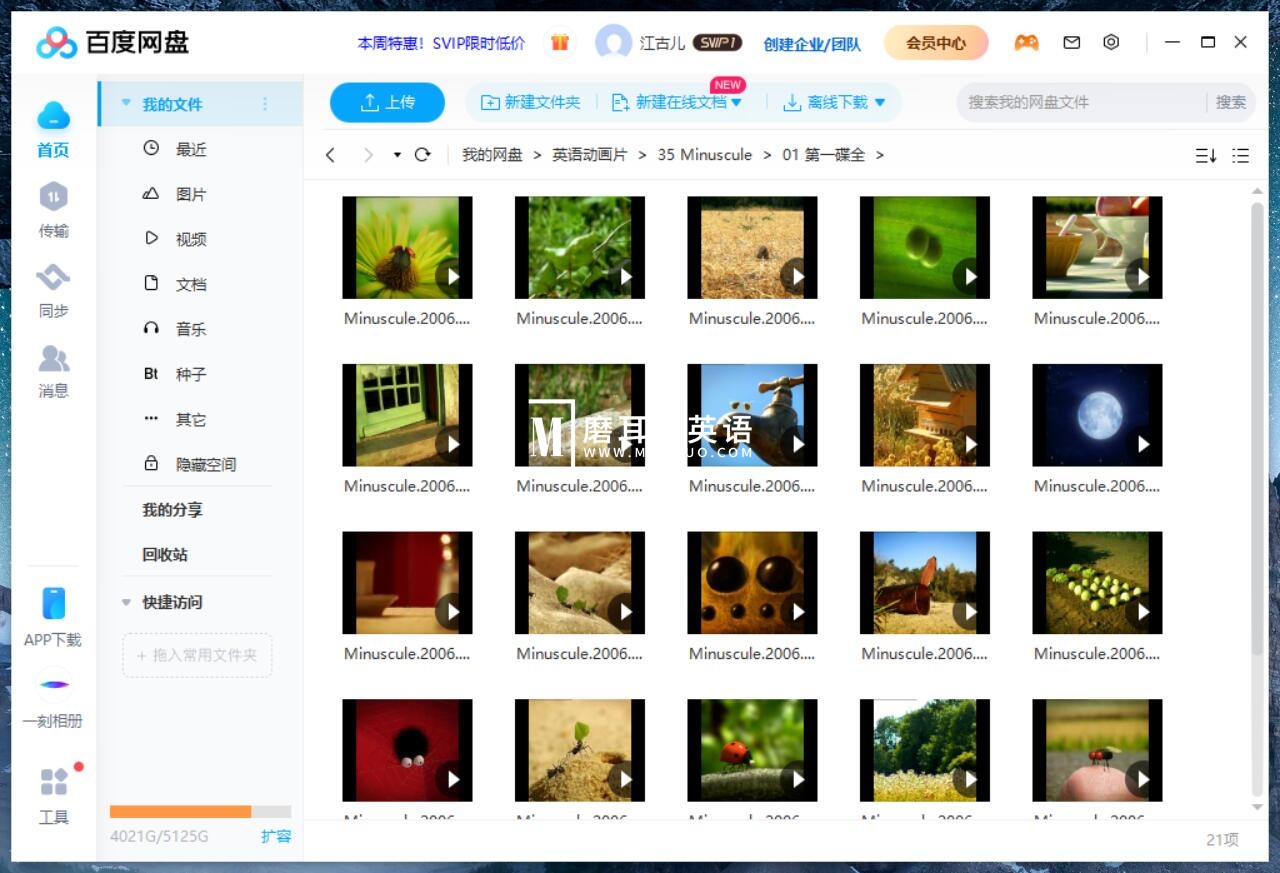The image size is (1280, 873).
Task: Check messages via the envelope icon
Action: [x=1069, y=42]
